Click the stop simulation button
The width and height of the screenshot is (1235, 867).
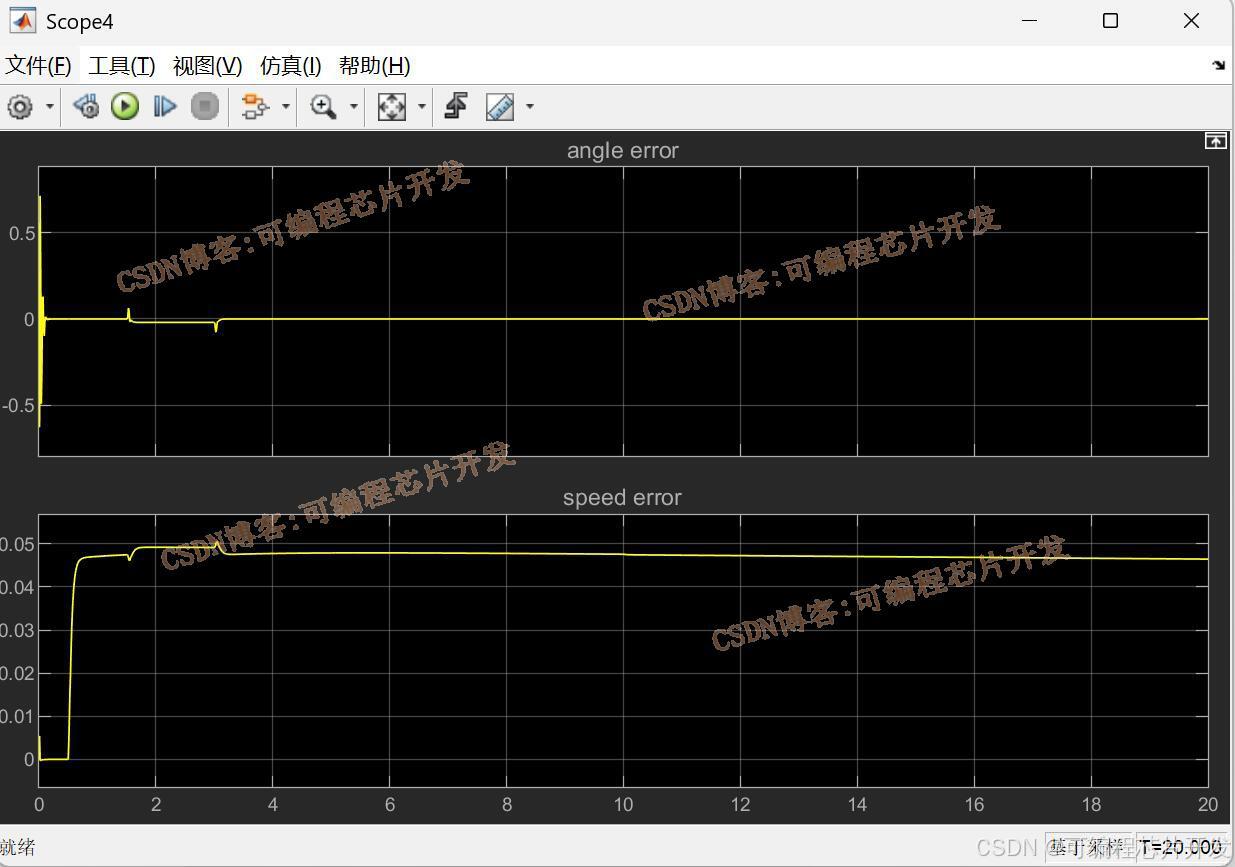205,107
